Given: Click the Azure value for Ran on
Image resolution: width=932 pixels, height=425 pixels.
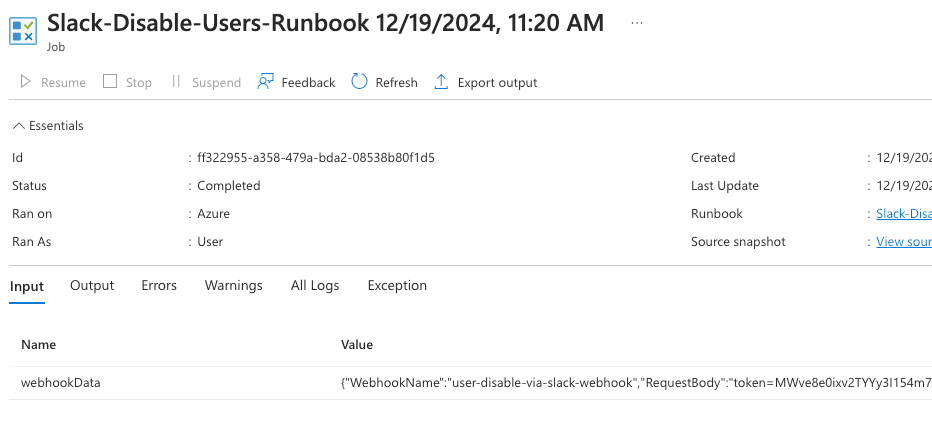Looking at the screenshot, I should tap(213, 213).
